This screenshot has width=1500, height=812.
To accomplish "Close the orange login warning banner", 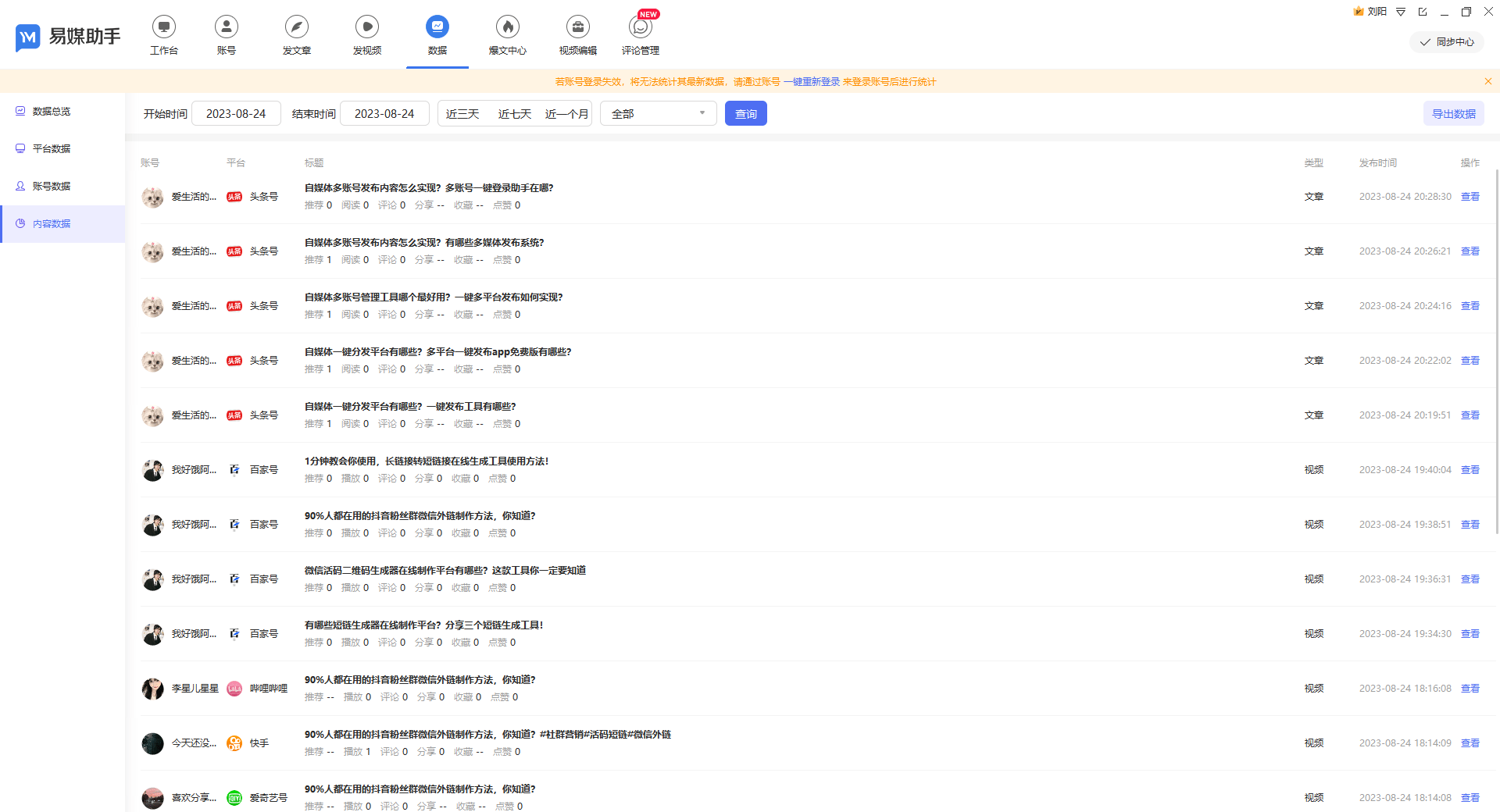I will pos(1487,81).
